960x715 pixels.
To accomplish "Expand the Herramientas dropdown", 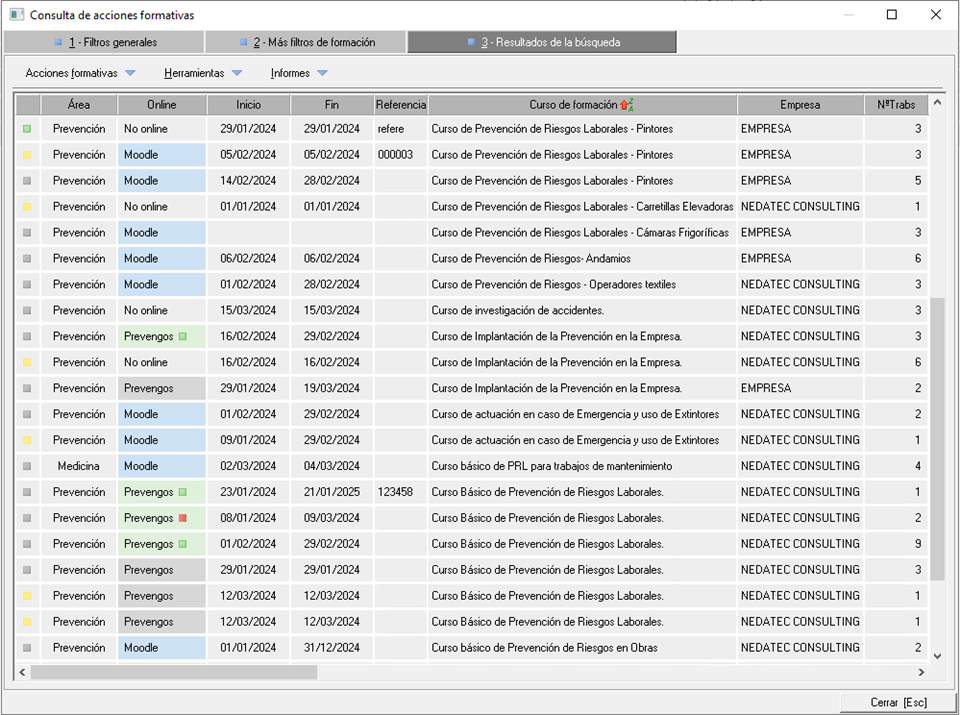I will click(x=203, y=73).
